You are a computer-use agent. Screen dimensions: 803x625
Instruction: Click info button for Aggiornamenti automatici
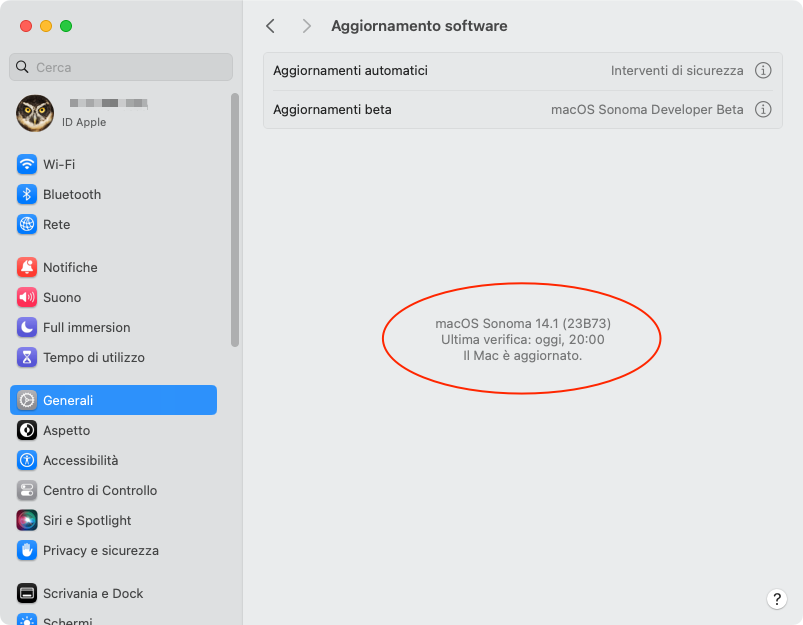[x=763, y=71]
